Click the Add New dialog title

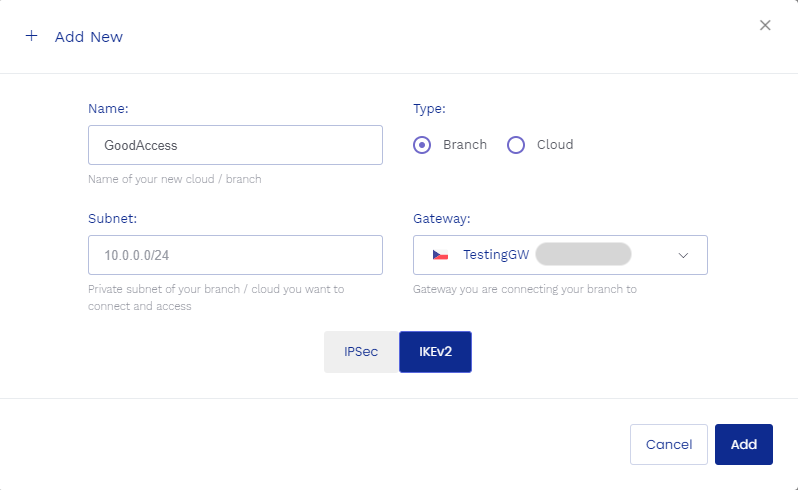tap(89, 37)
